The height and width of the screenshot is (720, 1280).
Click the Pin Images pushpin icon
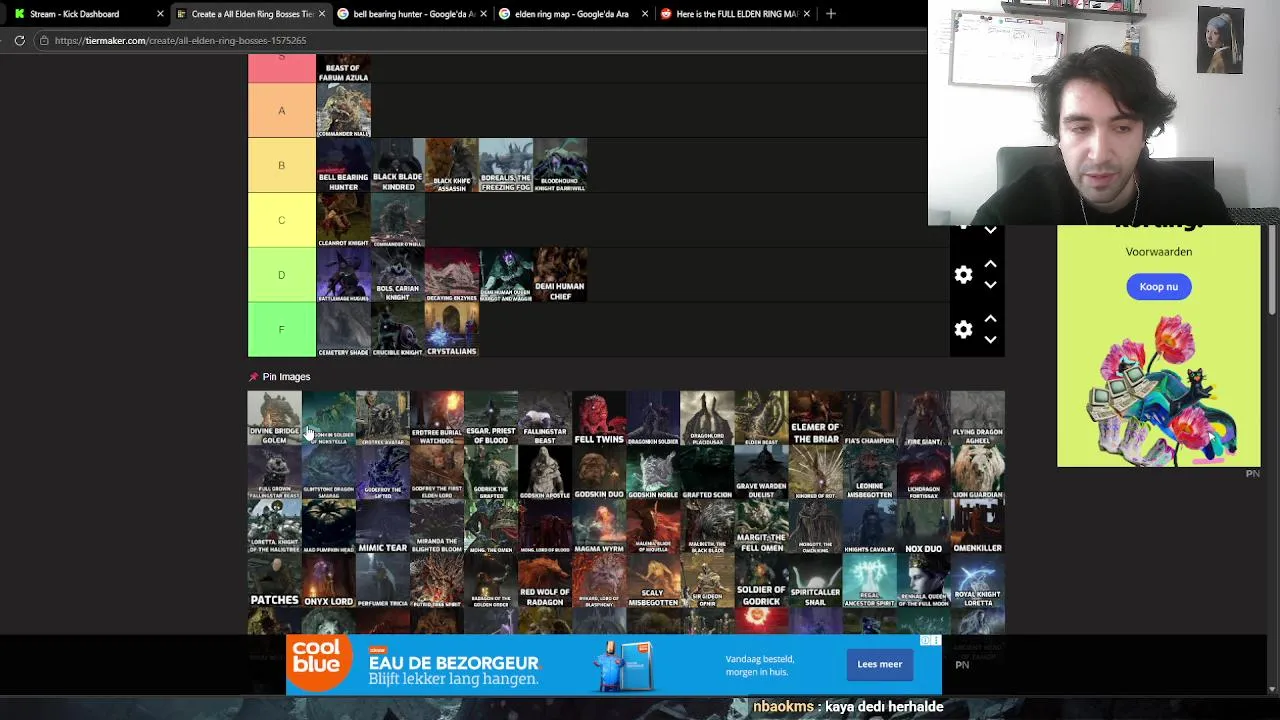point(253,377)
